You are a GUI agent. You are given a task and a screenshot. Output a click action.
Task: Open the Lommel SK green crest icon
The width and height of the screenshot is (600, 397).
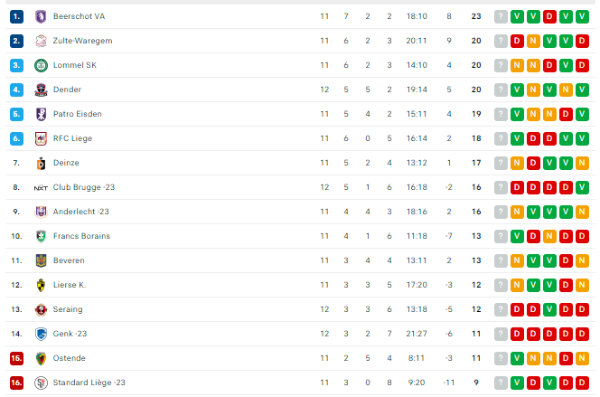41,65
